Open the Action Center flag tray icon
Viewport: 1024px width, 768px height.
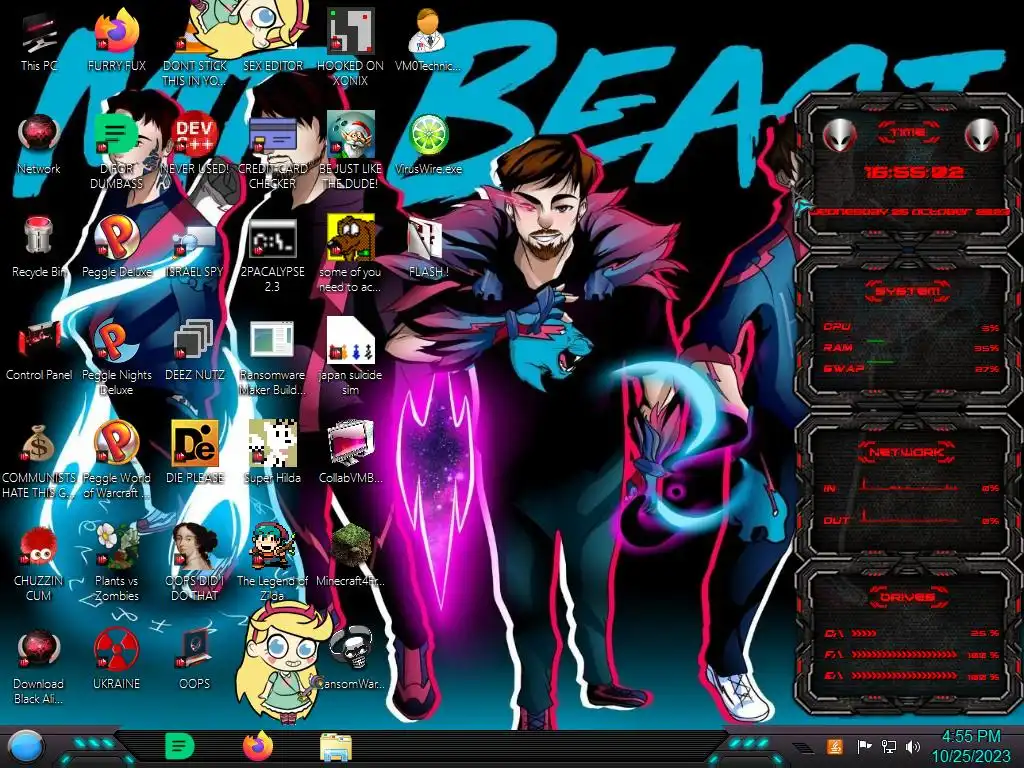864,746
